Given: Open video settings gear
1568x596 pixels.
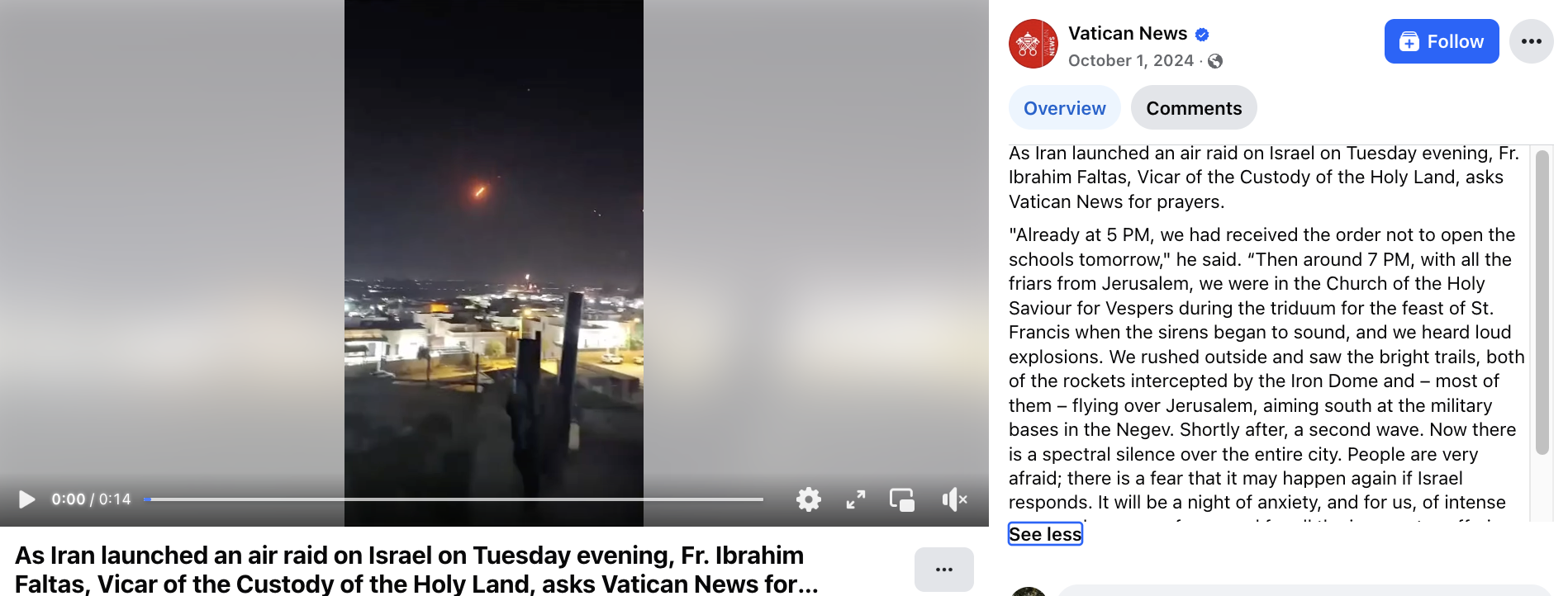Looking at the screenshot, I should coord(808,499).
